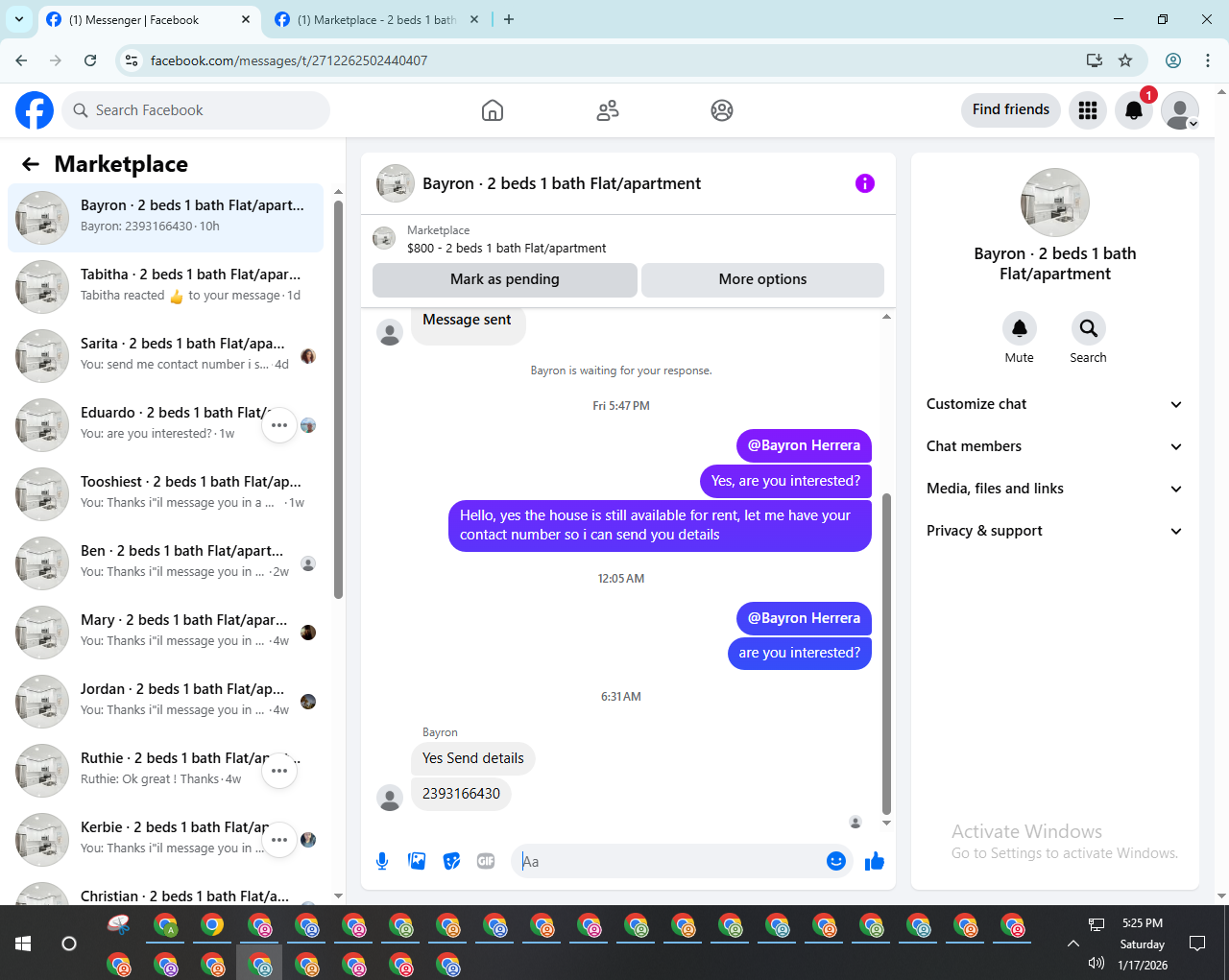Click the first @Bayron Herrera mention bubble
Screen dimensions: 1229x980
[x=804, y=445]
